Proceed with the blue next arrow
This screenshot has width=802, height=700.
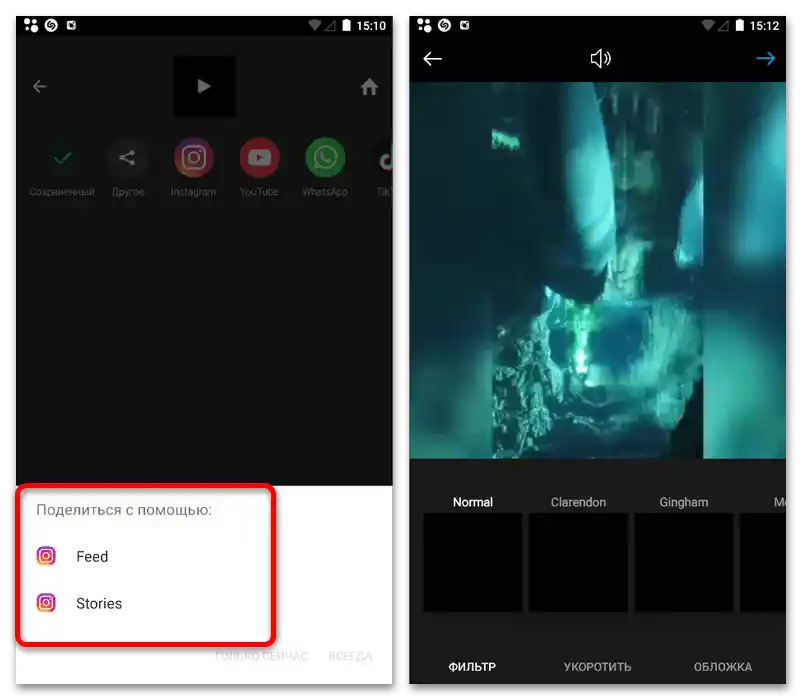point(766,59)
